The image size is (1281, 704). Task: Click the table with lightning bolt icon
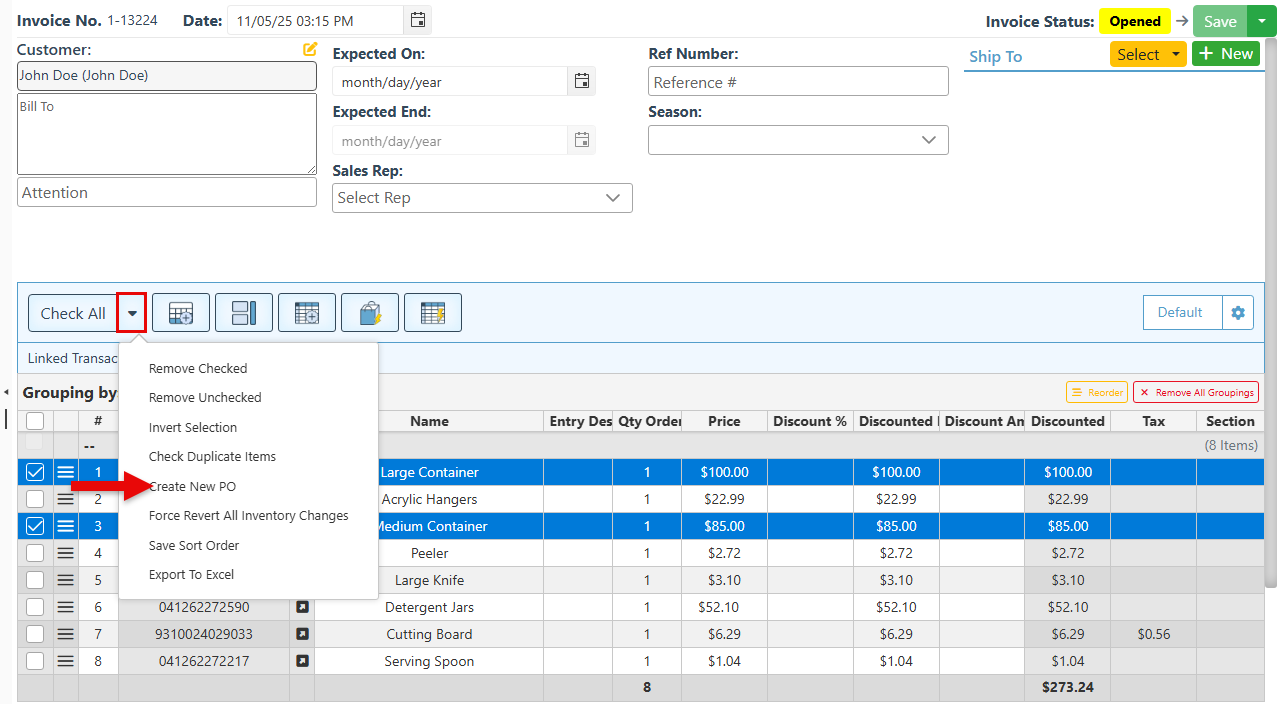click(433, 313)
